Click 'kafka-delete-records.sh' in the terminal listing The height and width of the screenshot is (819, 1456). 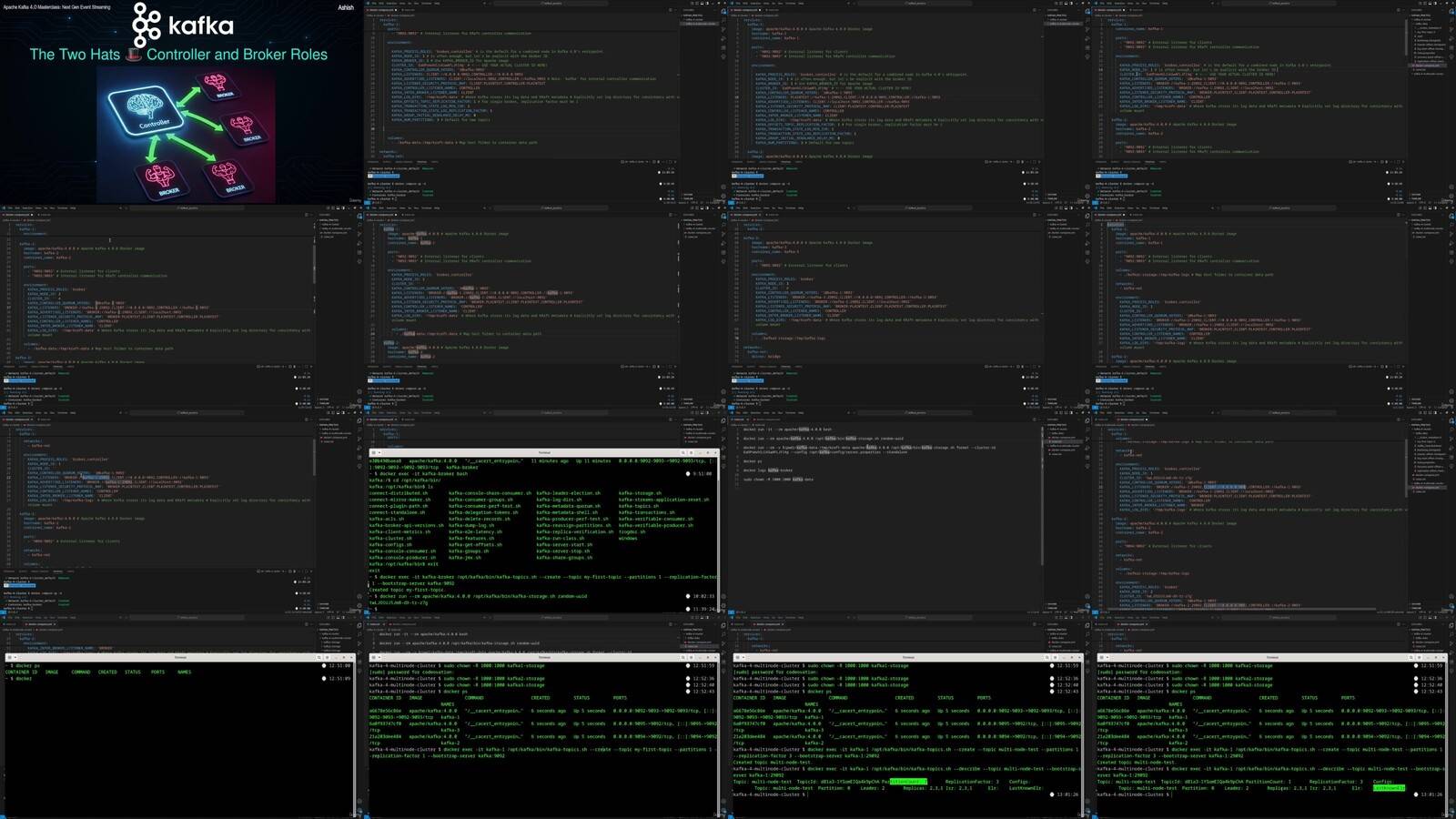pyautogui.click(x=479, y=519)
